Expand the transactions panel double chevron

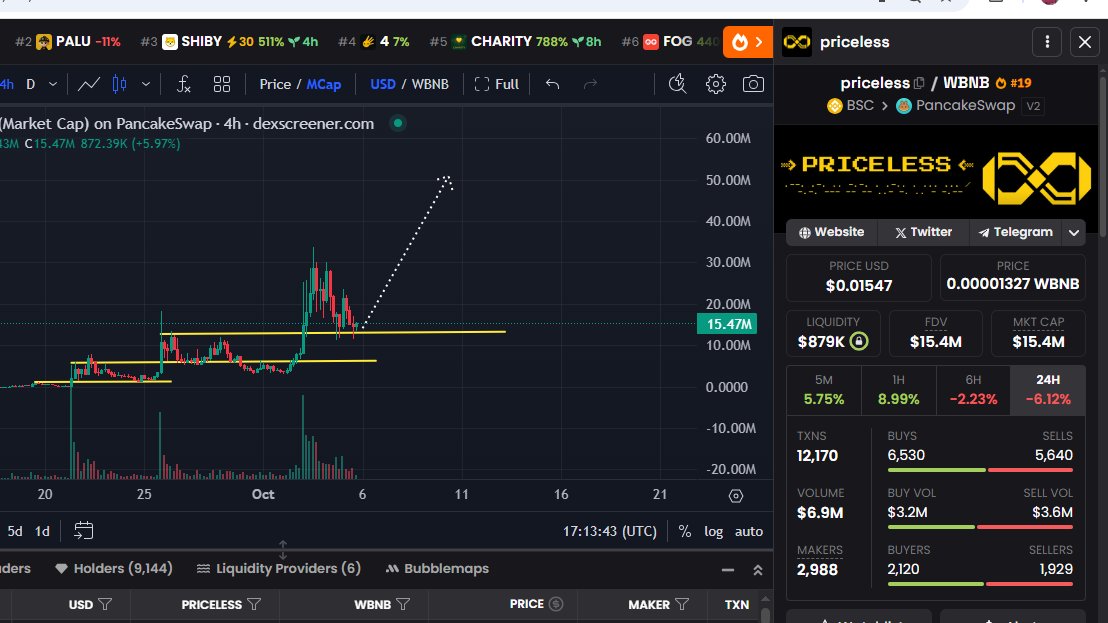coord(758,570)
